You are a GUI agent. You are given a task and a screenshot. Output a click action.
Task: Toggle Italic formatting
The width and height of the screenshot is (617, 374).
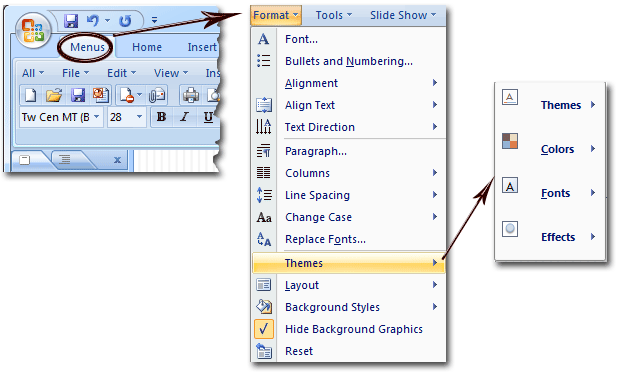[x=184, y=117]
